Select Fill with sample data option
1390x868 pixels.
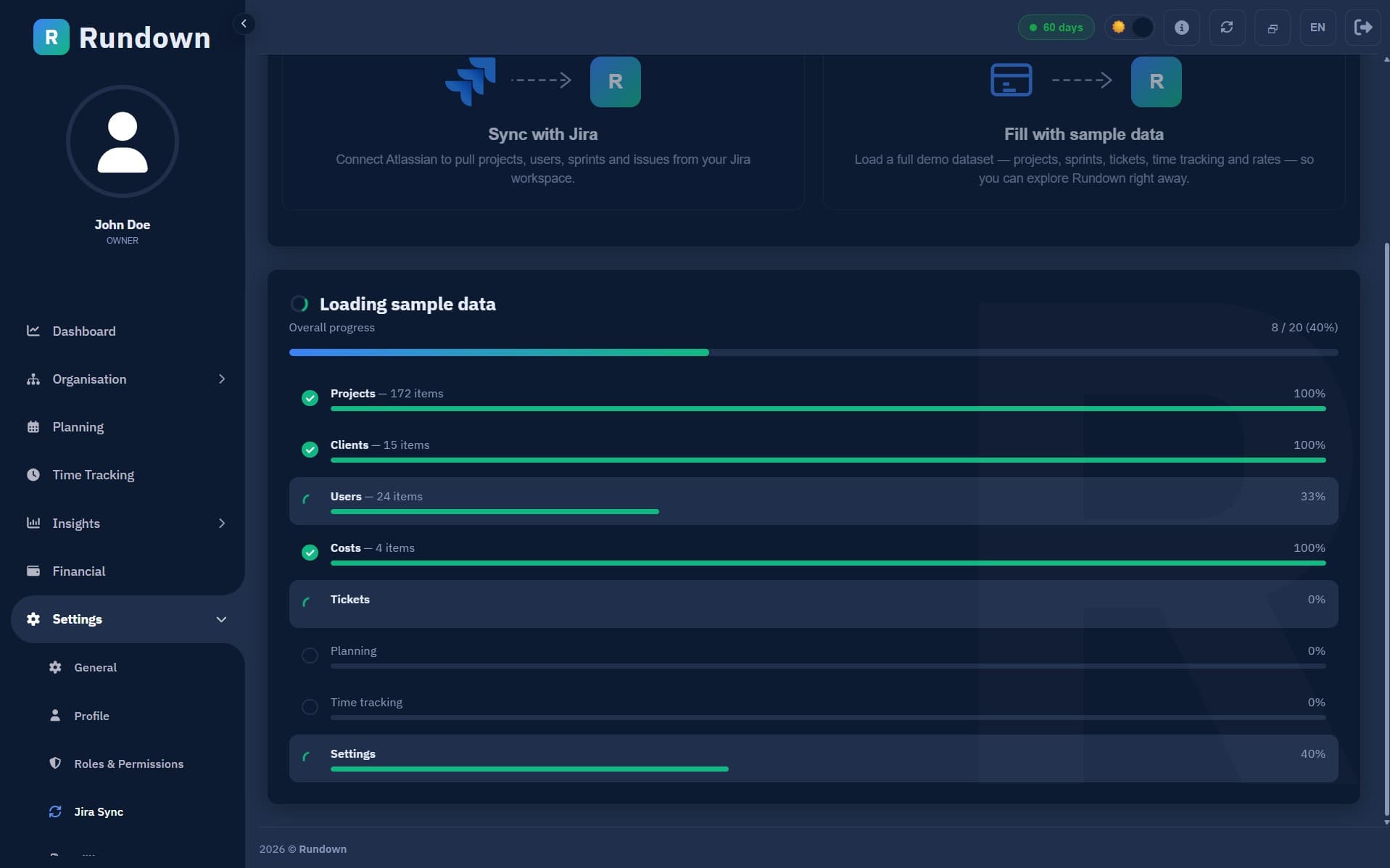1084,131
